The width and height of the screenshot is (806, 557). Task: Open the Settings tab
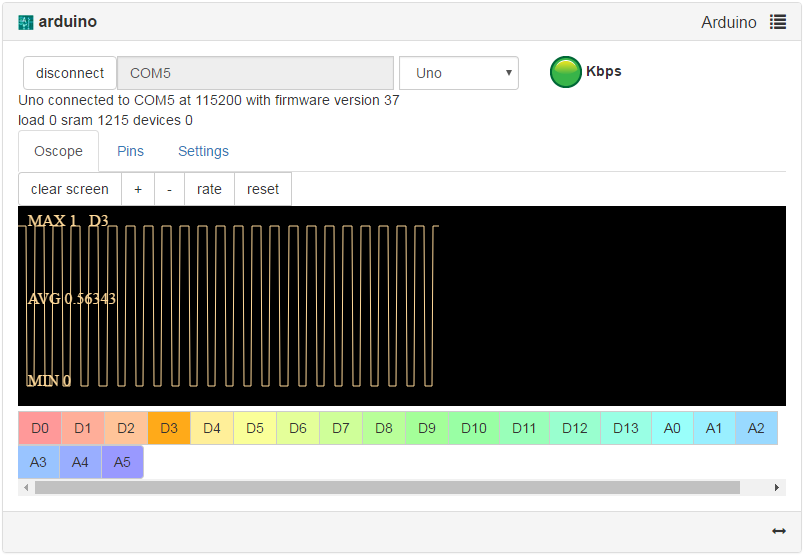[x=204, y=151]
